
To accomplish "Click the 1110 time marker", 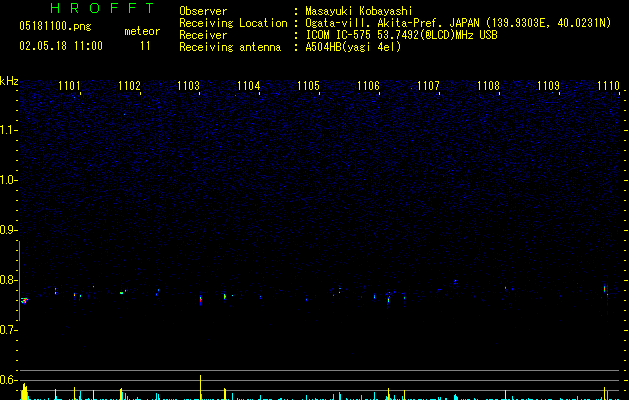I will point(608,86).
